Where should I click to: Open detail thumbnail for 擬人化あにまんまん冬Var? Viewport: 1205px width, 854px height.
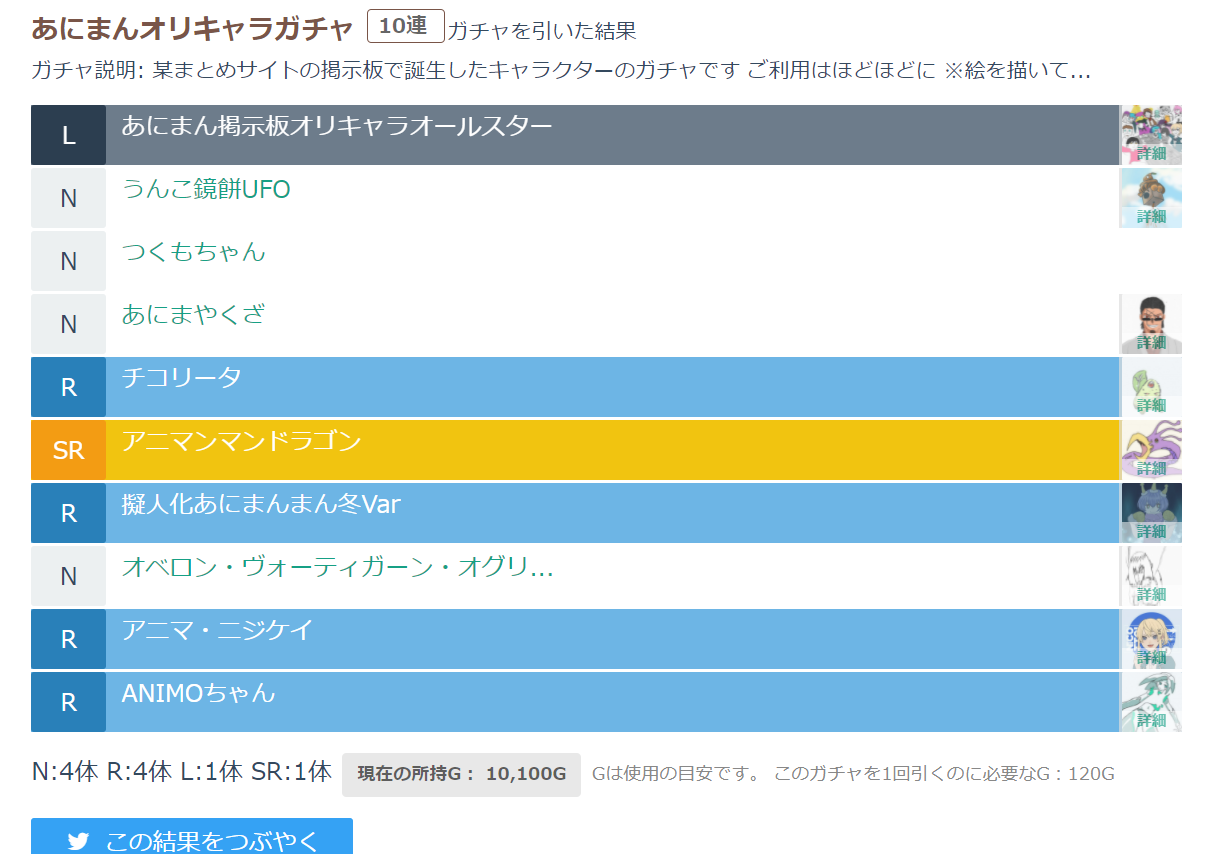click(x=1150, y=513)
